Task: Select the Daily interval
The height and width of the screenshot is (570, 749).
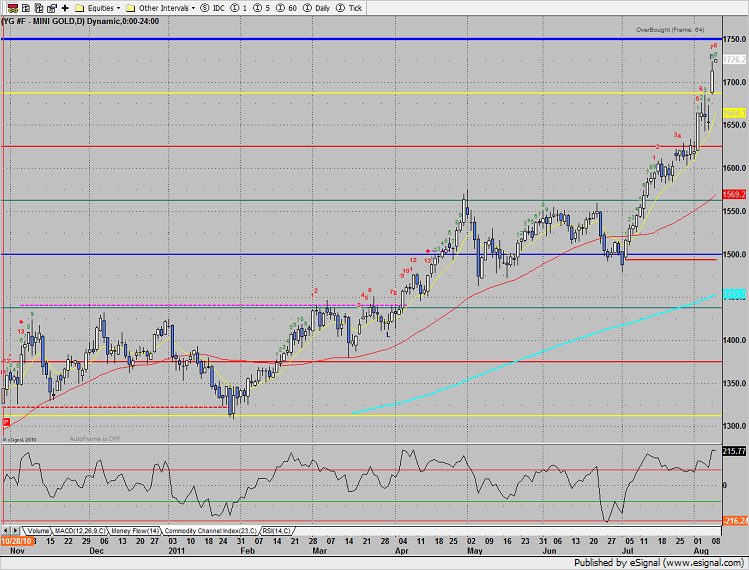Action: (x=317, y=8)
